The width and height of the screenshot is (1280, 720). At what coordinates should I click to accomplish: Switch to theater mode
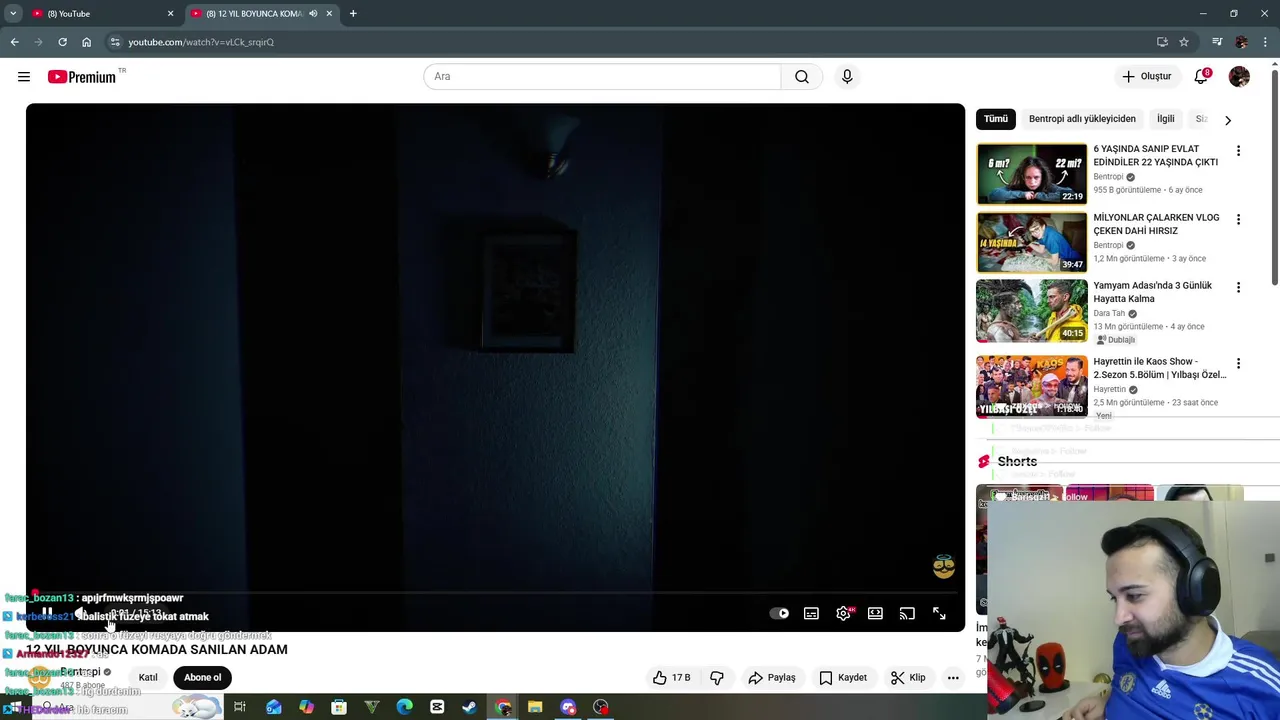coord(875,614)
